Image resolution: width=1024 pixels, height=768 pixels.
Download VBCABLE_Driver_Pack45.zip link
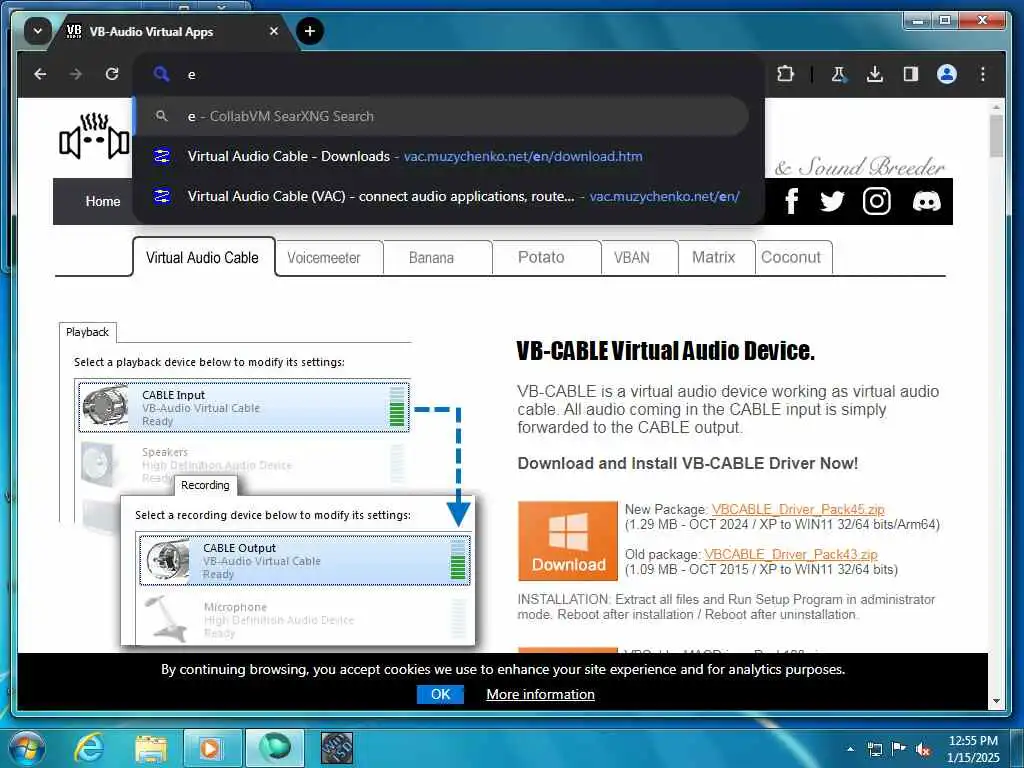tap(797, 509)
